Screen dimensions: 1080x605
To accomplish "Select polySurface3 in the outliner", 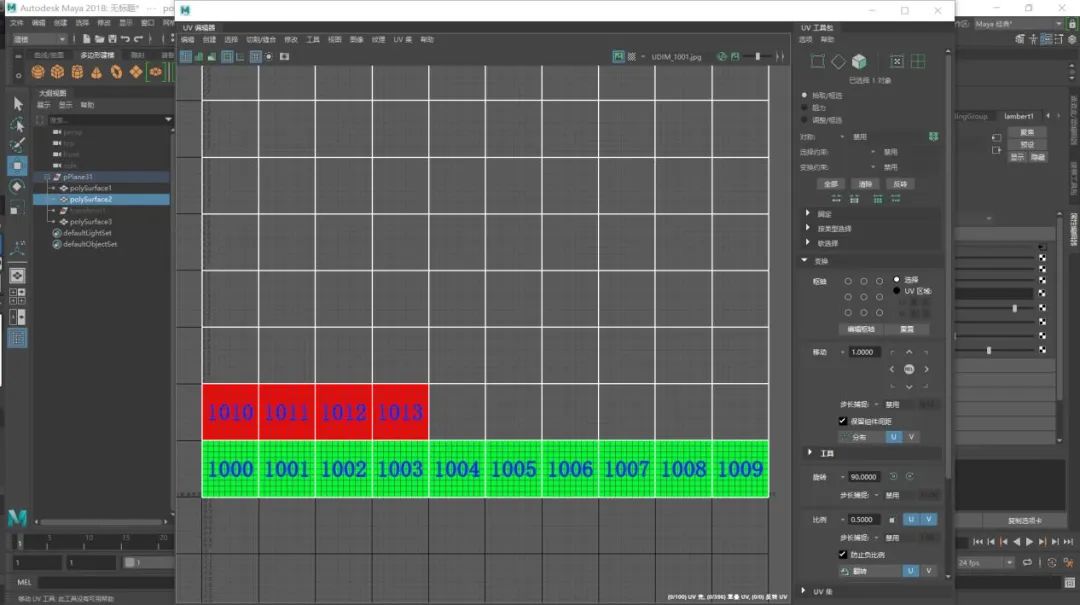I will tap(90, 222).
